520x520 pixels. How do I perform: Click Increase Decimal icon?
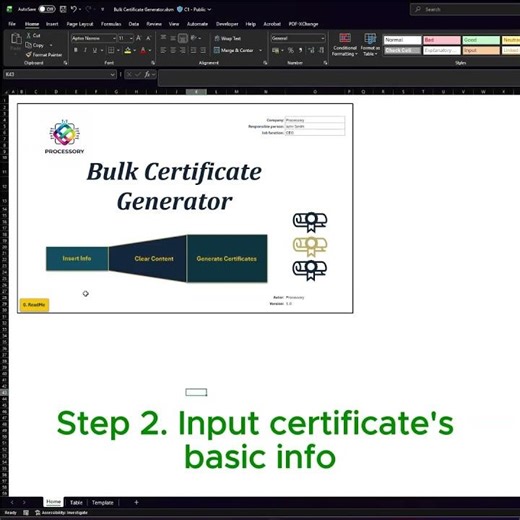(311, 50)
